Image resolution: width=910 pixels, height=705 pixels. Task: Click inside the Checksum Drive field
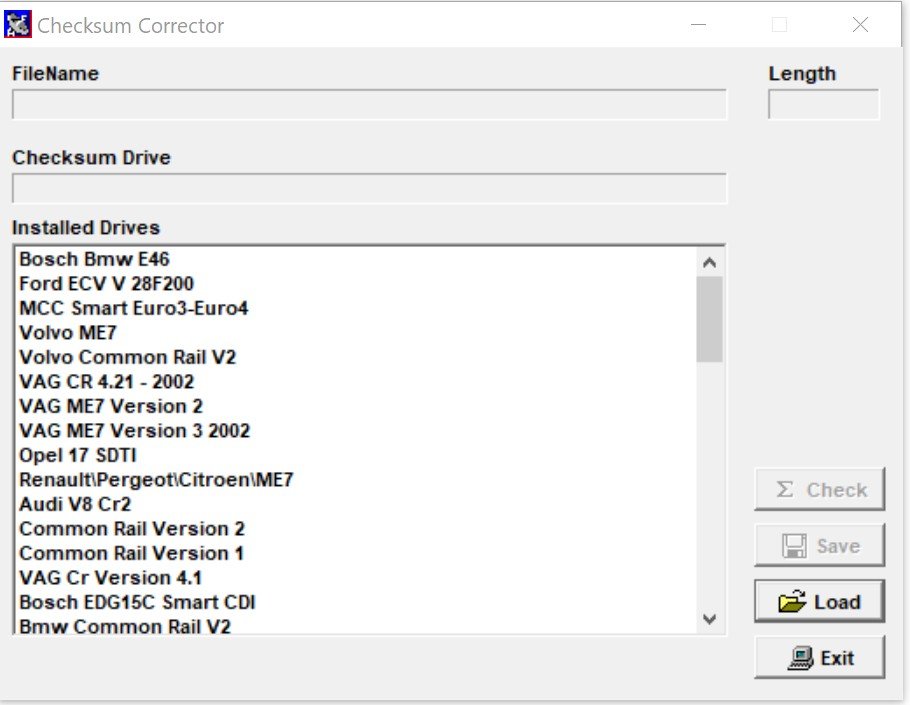click(369, 188)
